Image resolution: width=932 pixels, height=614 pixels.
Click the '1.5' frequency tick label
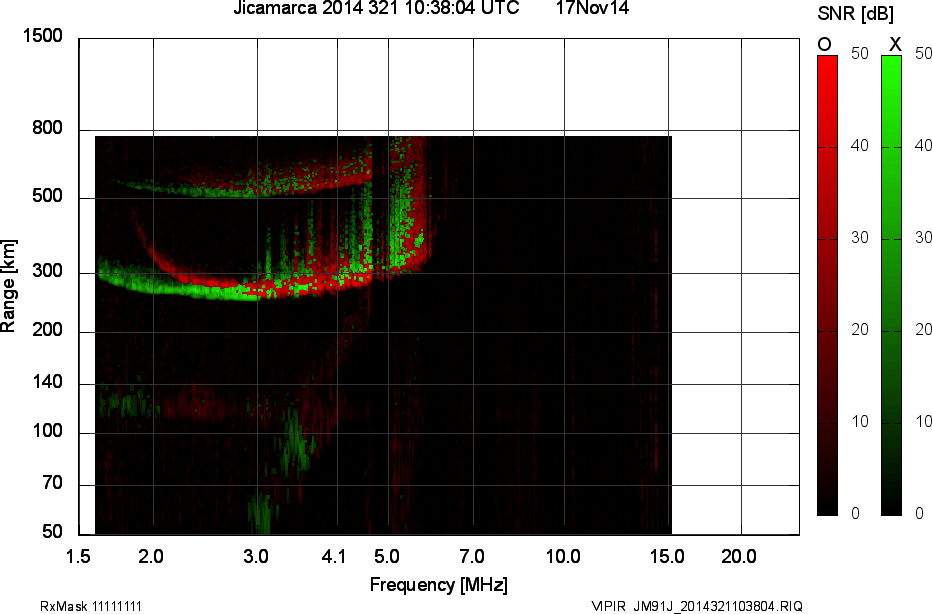pos(78,557)
